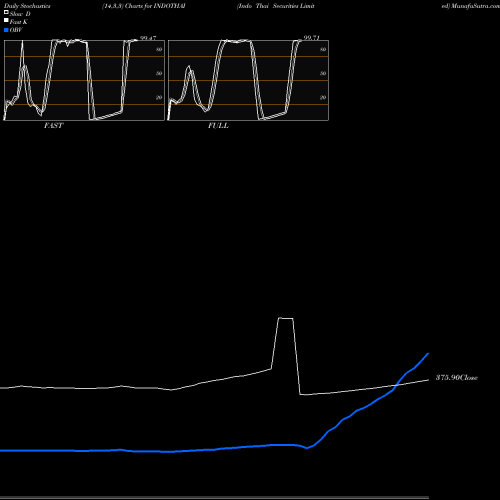Open the FULL stochastic chart panel
Image resolution: width=500 pixels, height=500 pixels.
tap(248, 80)
